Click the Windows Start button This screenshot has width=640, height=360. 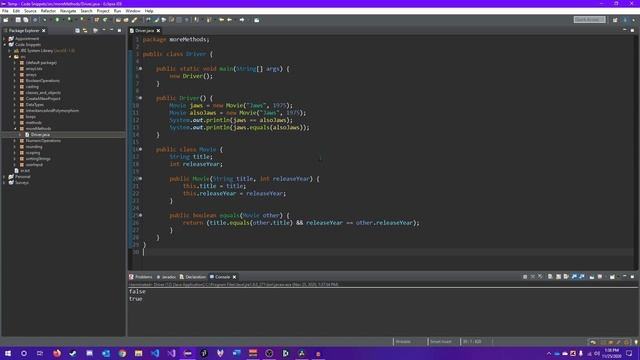click(8, 353)
